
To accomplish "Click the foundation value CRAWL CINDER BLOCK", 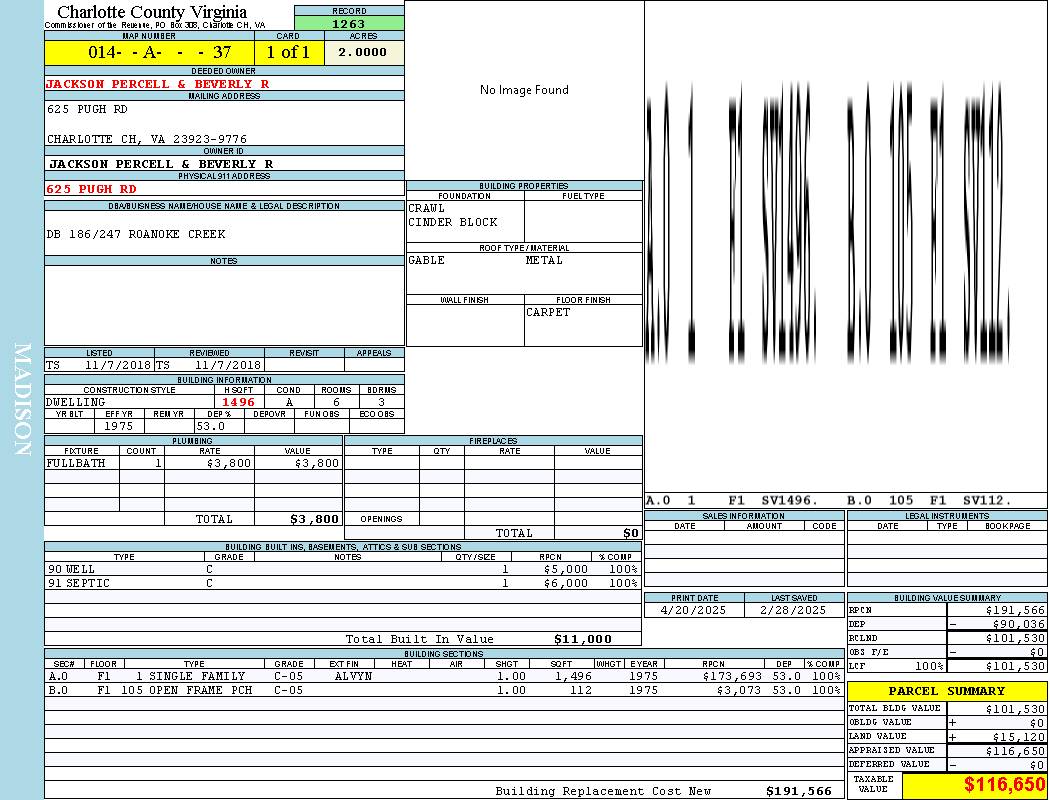I will 453,215.
